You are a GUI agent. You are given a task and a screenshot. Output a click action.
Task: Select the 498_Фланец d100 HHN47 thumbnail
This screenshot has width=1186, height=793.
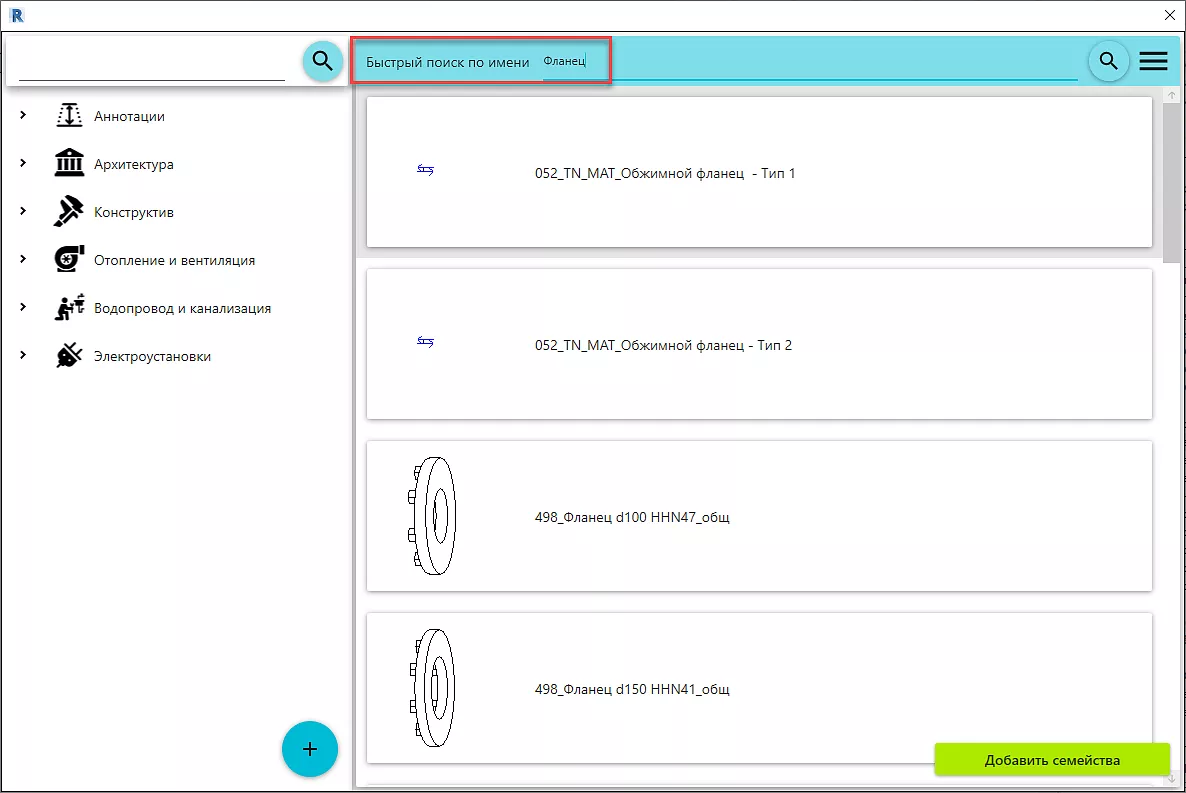click(x=432, y=517)
